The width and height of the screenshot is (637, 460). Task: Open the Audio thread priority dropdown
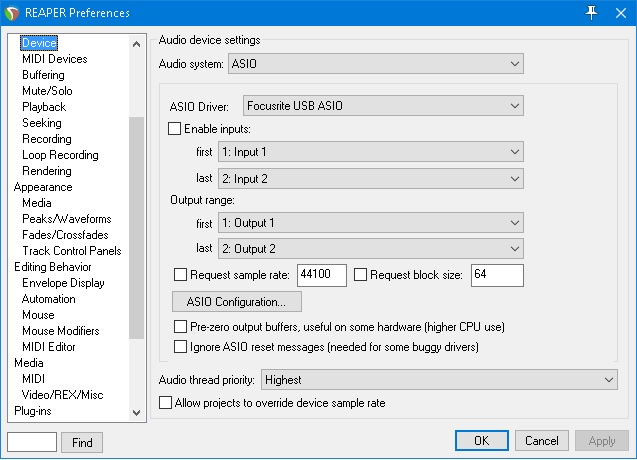pyautogui.click(x=439, y=380)
